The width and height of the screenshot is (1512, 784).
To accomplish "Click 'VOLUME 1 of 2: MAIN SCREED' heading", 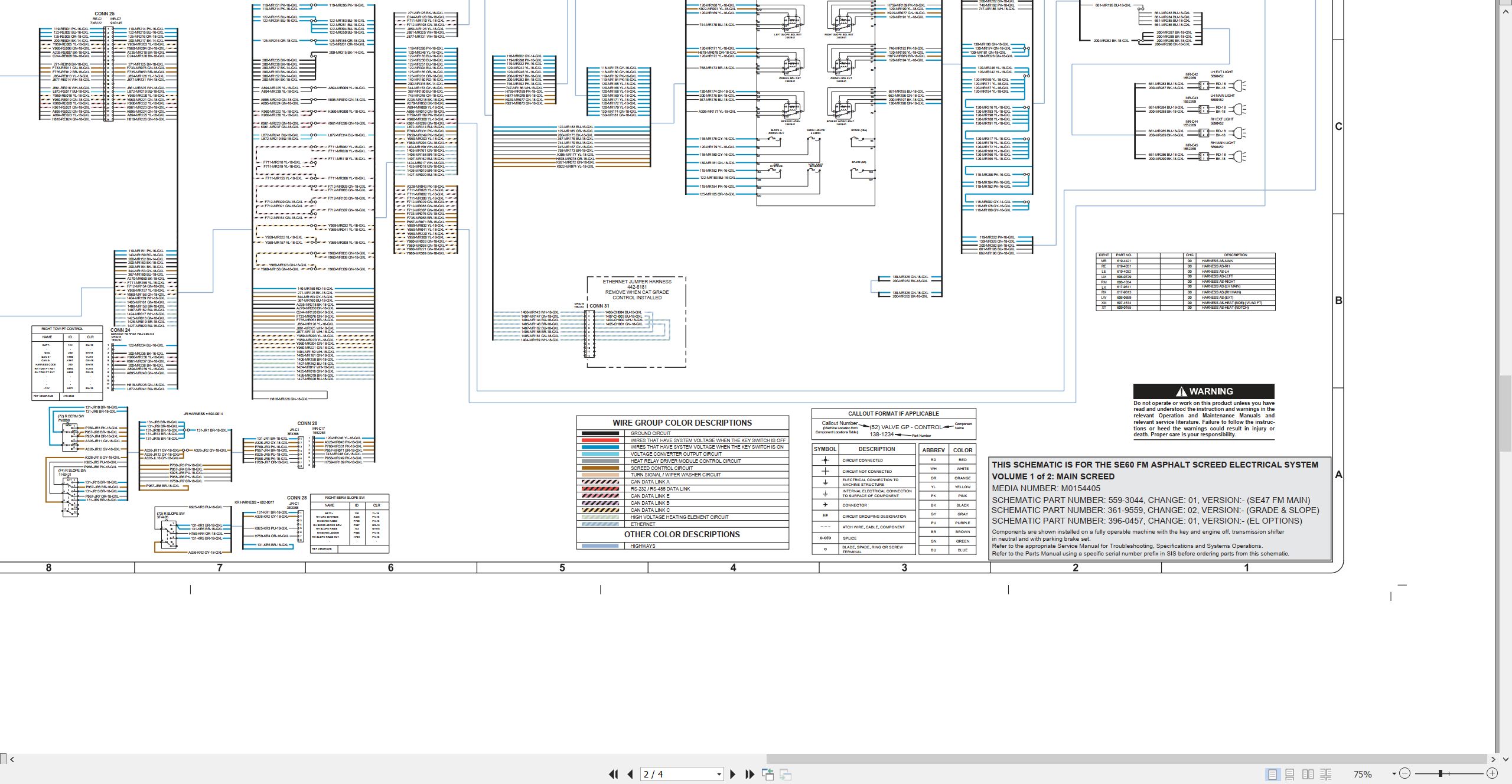I will pos(1053,476).
